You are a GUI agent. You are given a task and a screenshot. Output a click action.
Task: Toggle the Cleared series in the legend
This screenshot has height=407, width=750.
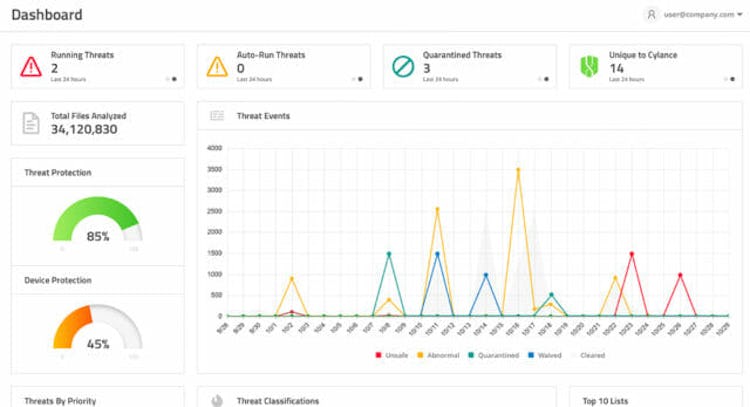pyautogui.click(x=588, y=355)
